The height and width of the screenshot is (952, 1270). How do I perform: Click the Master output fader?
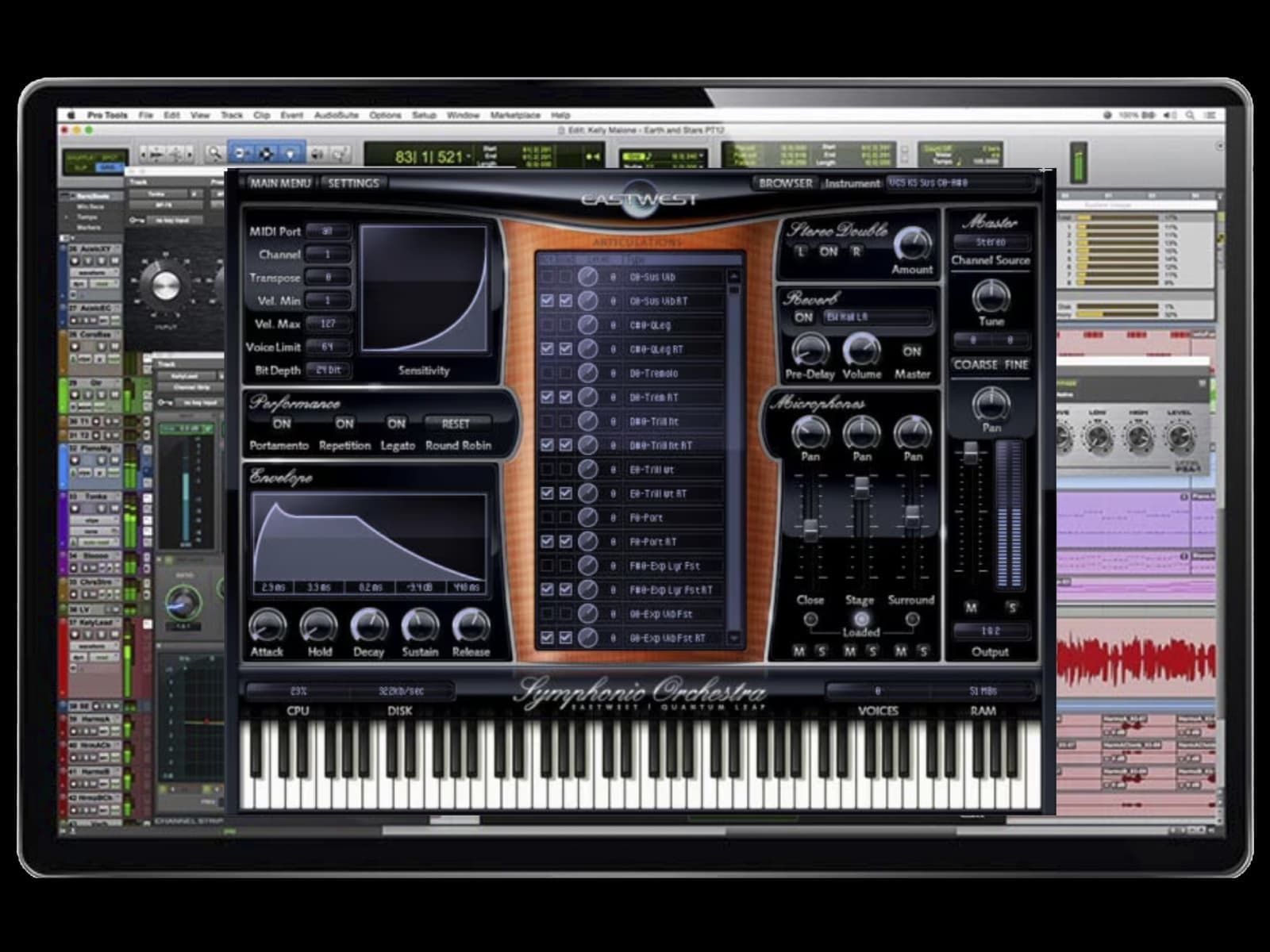coord(971,454)
